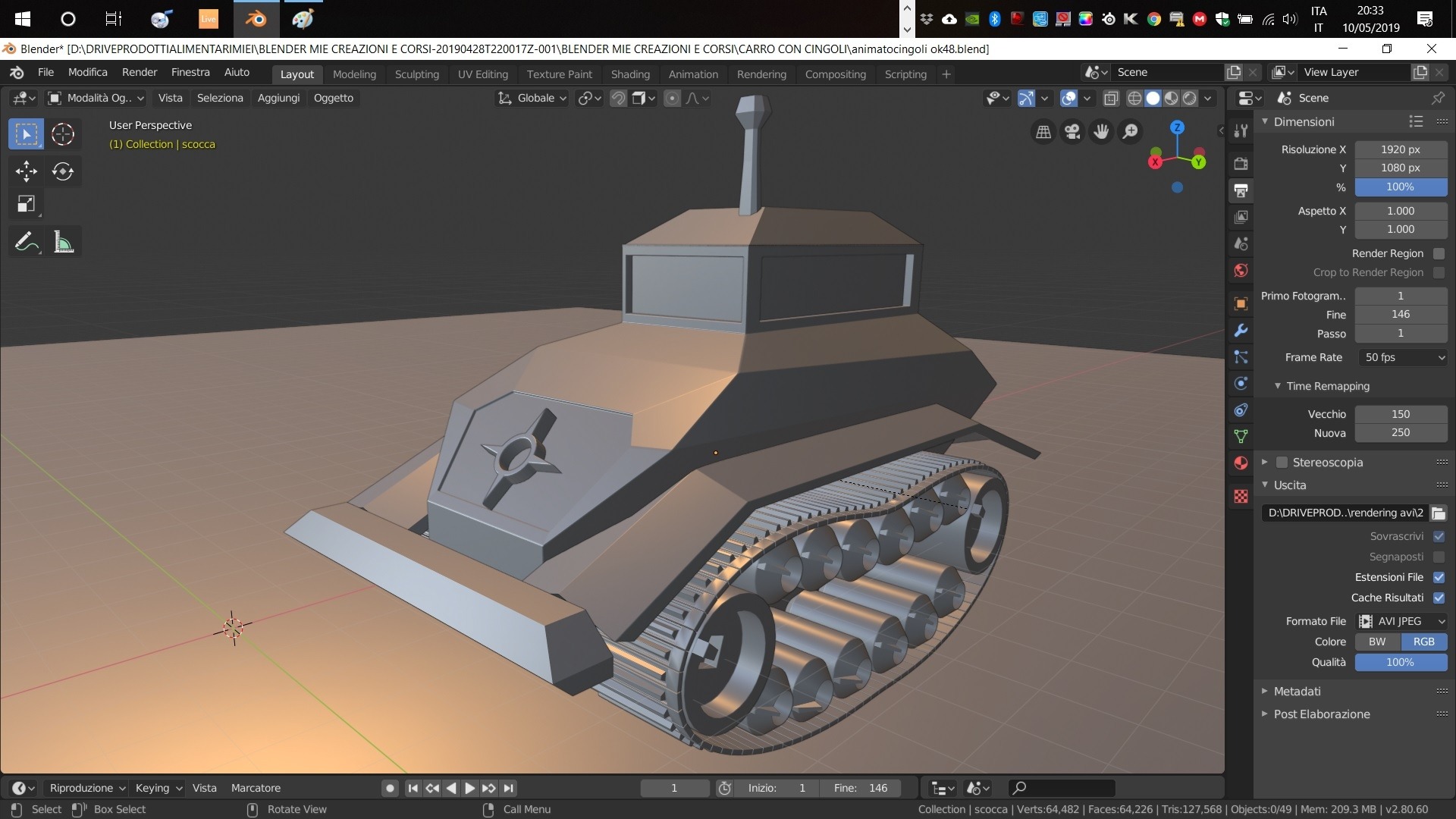
Task: Toggle auto keying record button
Action: click(390, 788)
